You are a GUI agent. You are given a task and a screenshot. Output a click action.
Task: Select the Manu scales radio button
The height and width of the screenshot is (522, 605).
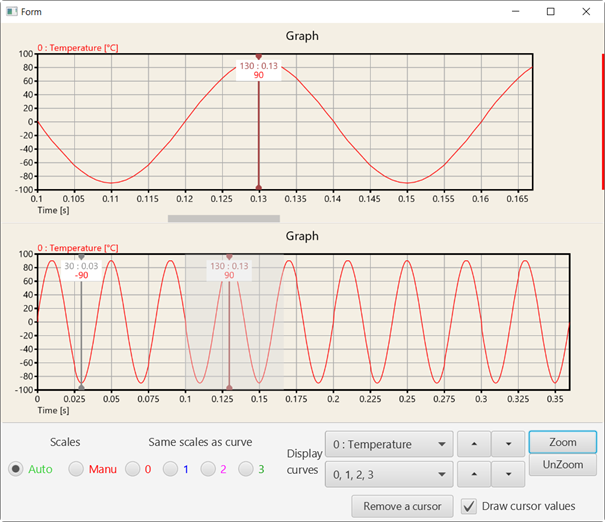tap(76, 469)
